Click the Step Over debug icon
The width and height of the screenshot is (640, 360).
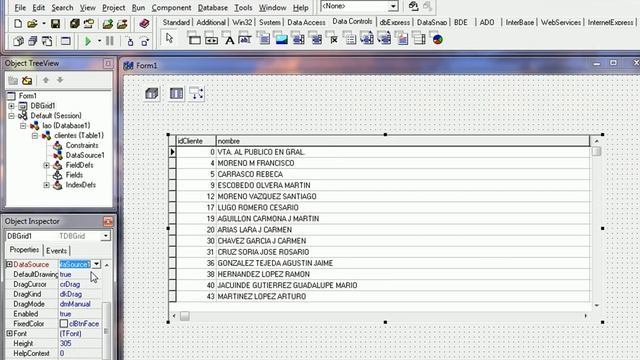click(145, 41)
